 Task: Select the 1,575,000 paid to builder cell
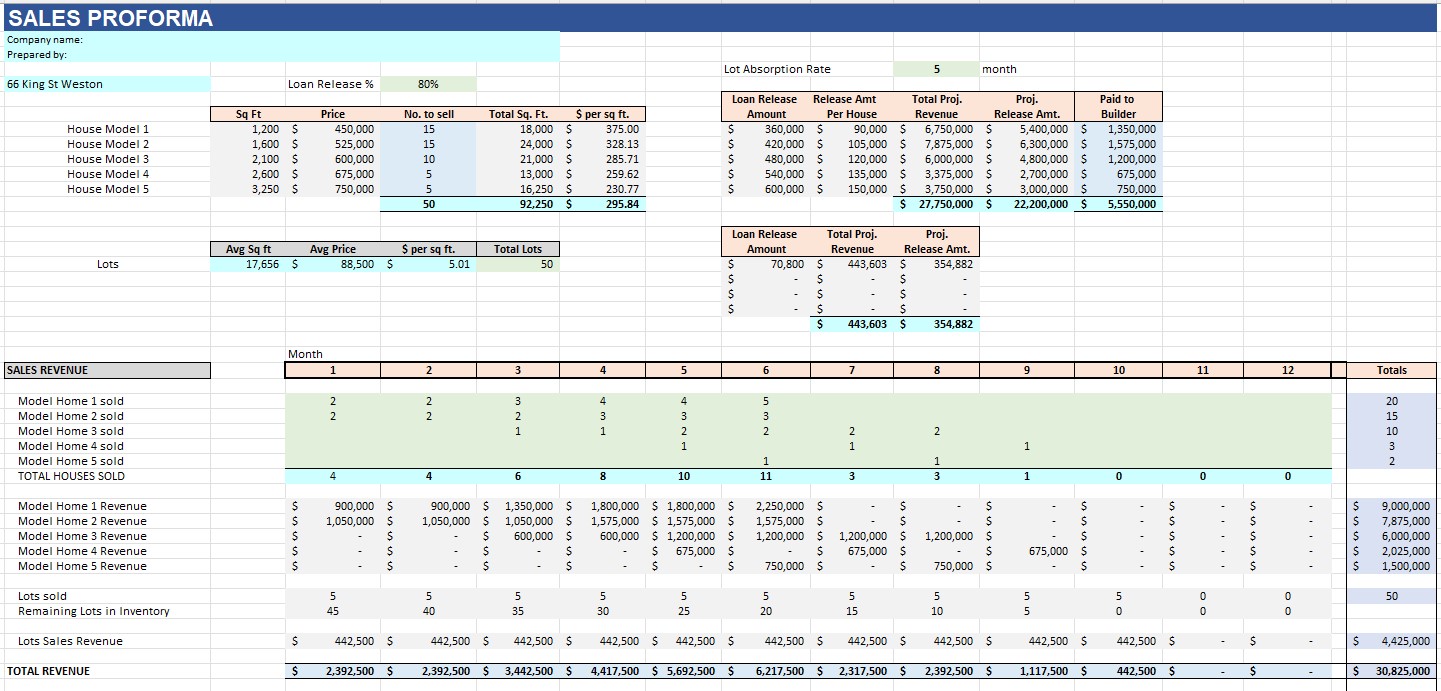coord(1117,144)
